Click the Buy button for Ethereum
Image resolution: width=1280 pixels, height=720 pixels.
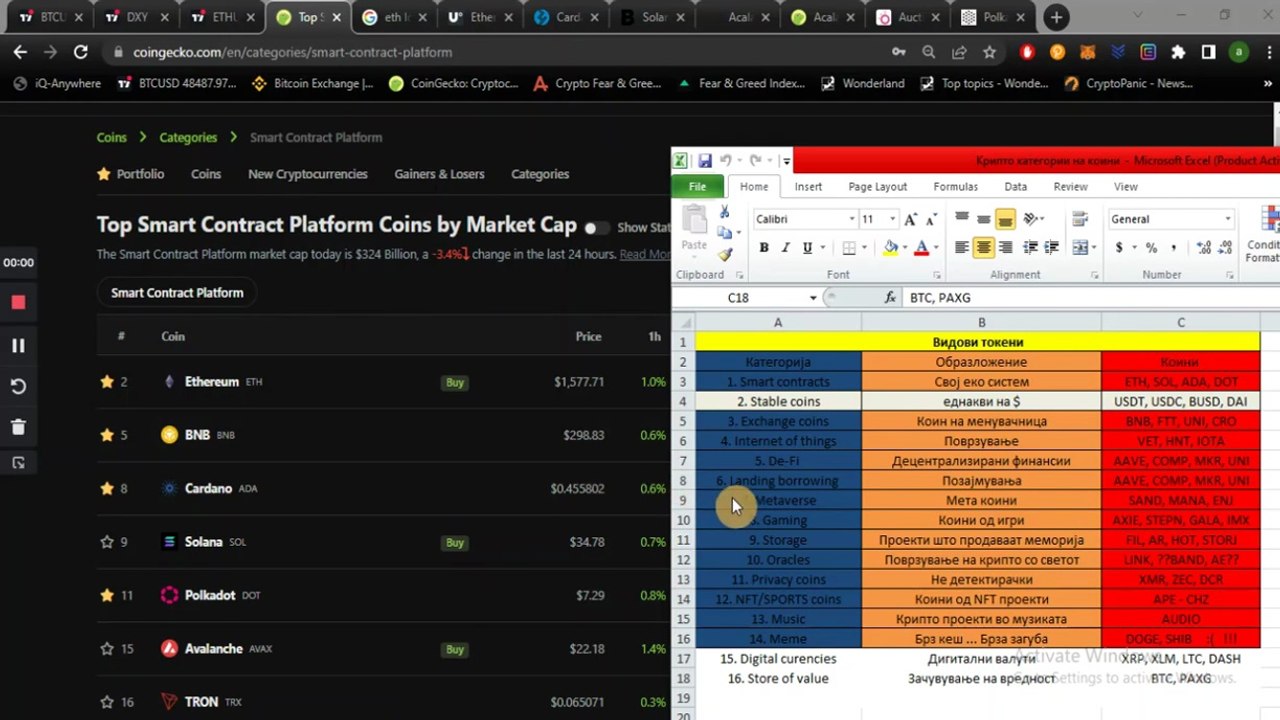point(455,382)
